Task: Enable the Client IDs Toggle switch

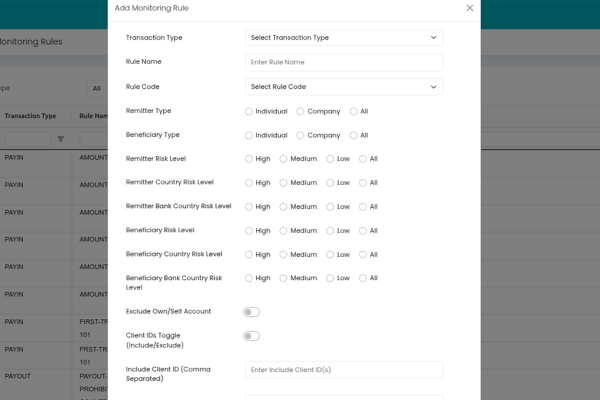Action: [251, 336]
